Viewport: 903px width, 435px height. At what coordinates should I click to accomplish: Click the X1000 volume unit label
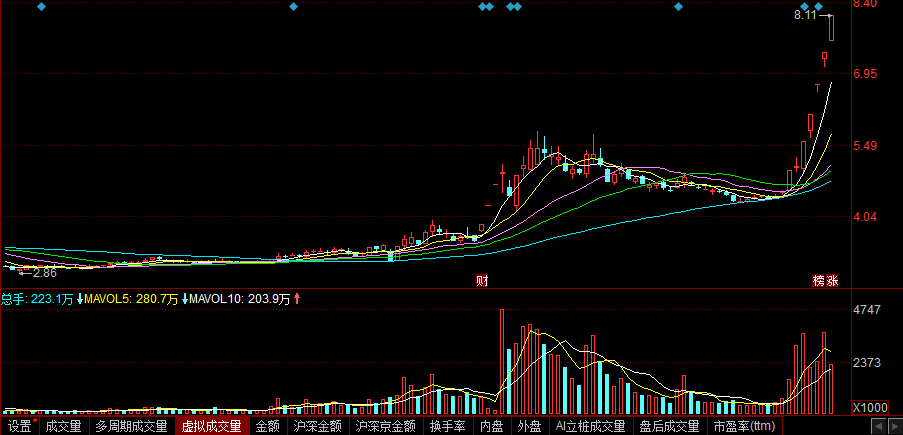tap(870, 407)
